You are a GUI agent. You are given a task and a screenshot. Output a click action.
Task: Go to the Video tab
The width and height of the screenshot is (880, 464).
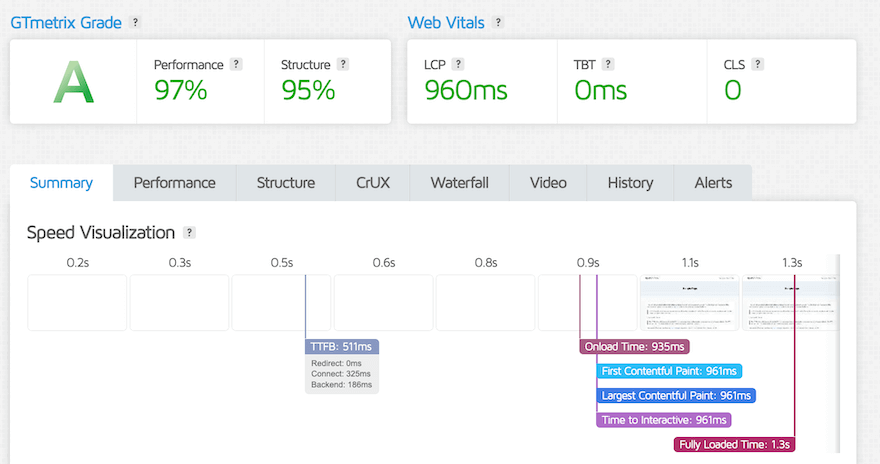coord(548,183)
